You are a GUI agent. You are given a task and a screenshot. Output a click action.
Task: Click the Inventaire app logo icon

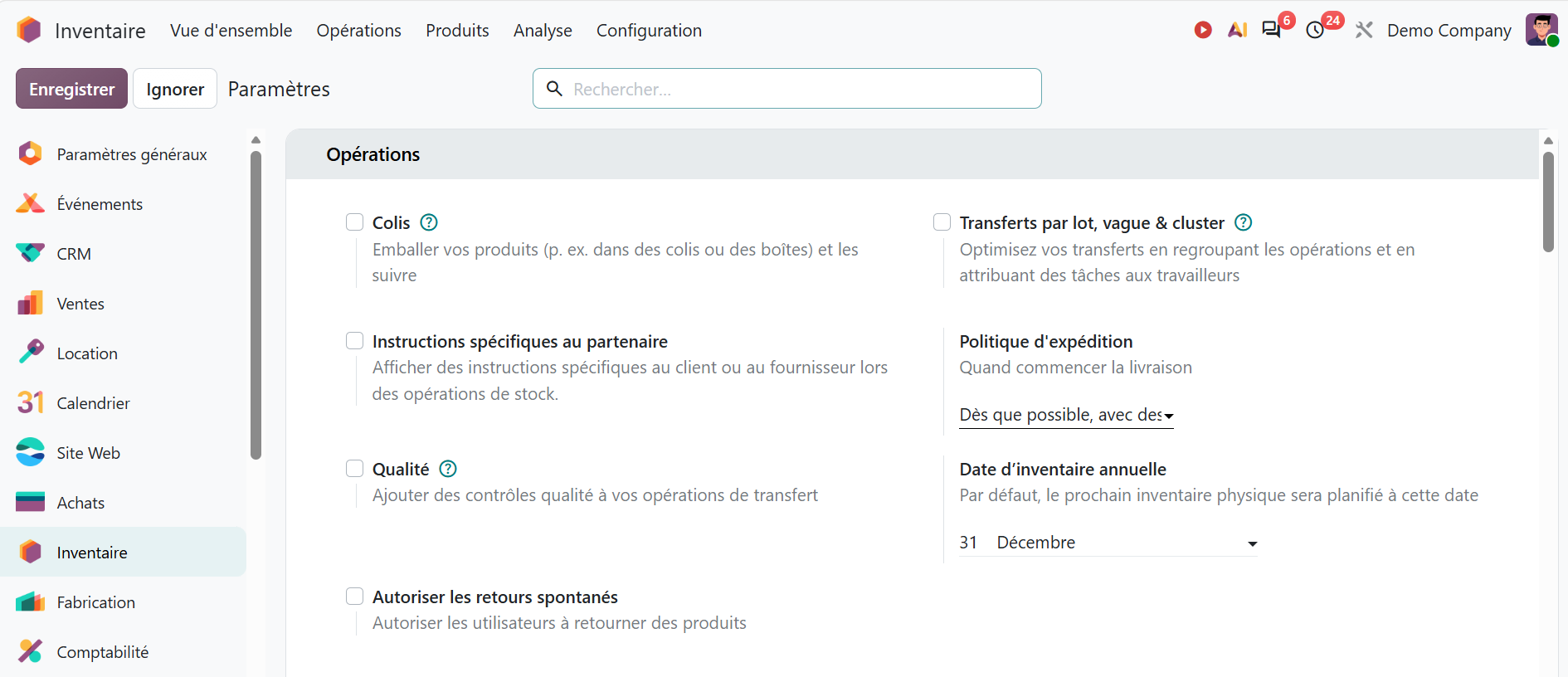pyautogui.click(x=28, y=30)
